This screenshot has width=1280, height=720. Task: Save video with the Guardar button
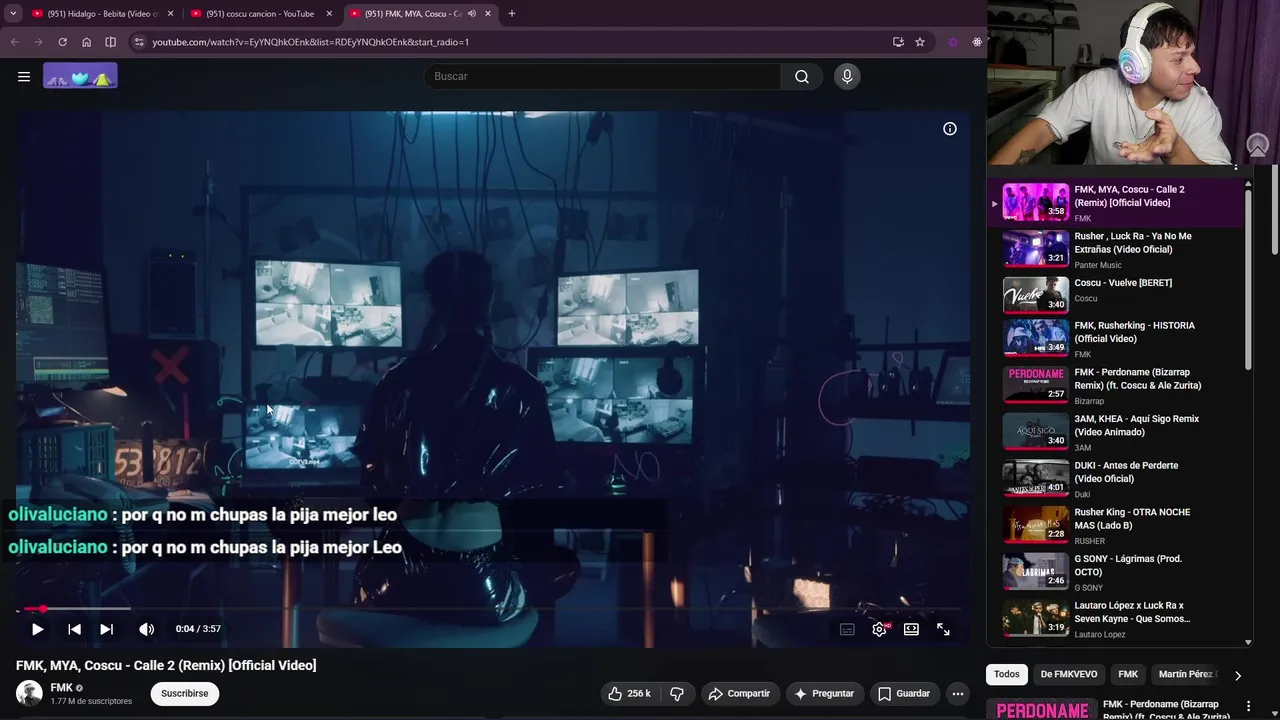click(904, 693)
